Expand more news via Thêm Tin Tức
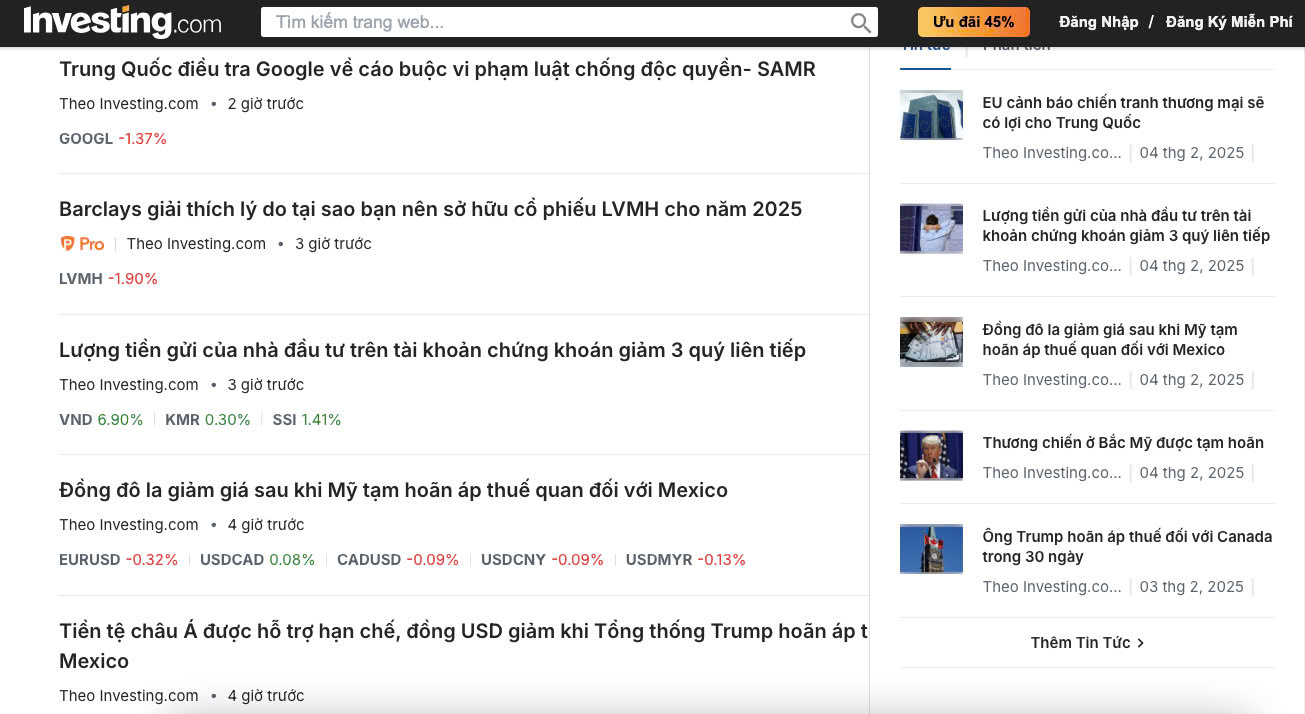 point(1087,643)
